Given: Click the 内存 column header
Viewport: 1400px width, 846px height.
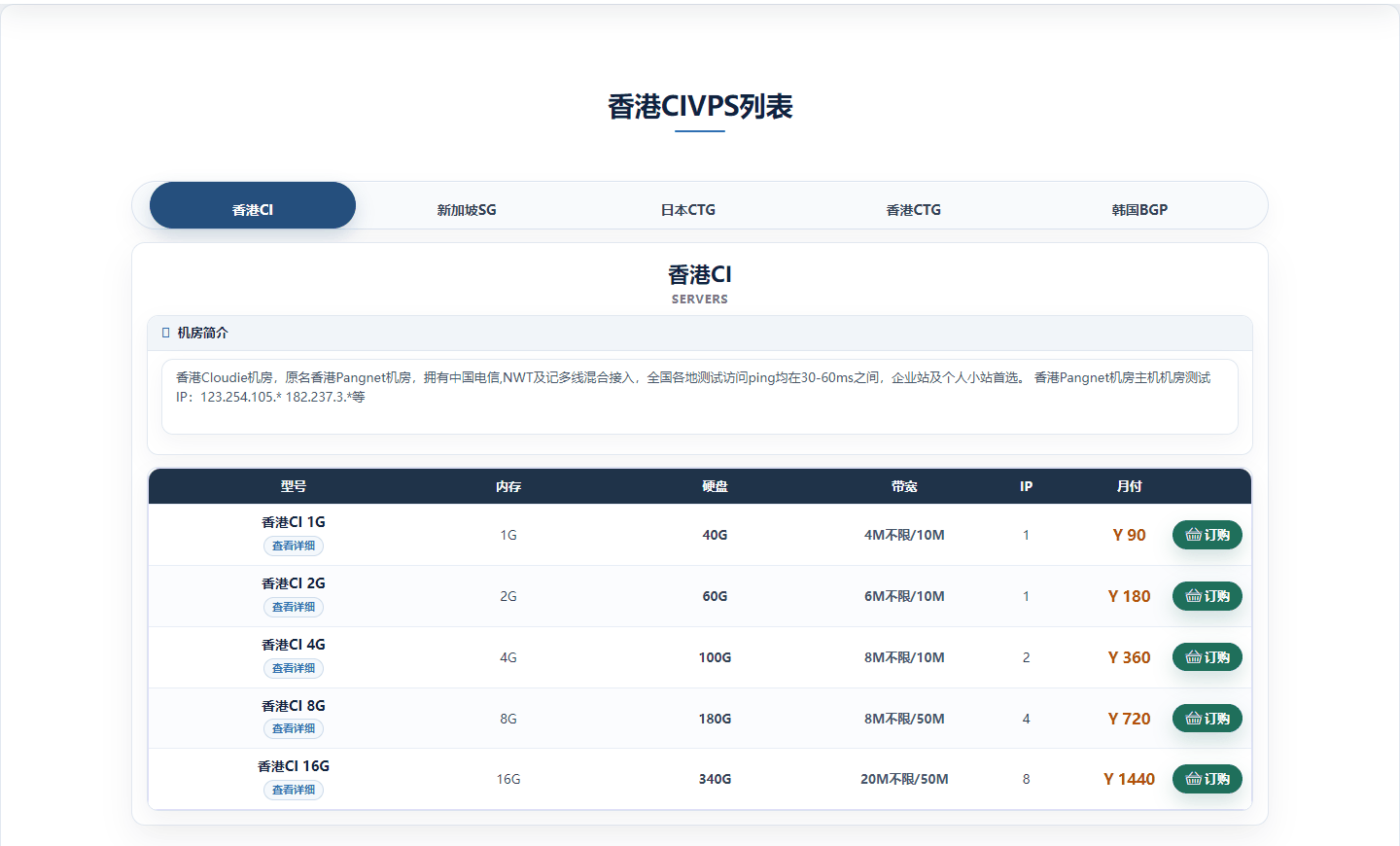Looking at the screenshot, I should click(508, 486).
